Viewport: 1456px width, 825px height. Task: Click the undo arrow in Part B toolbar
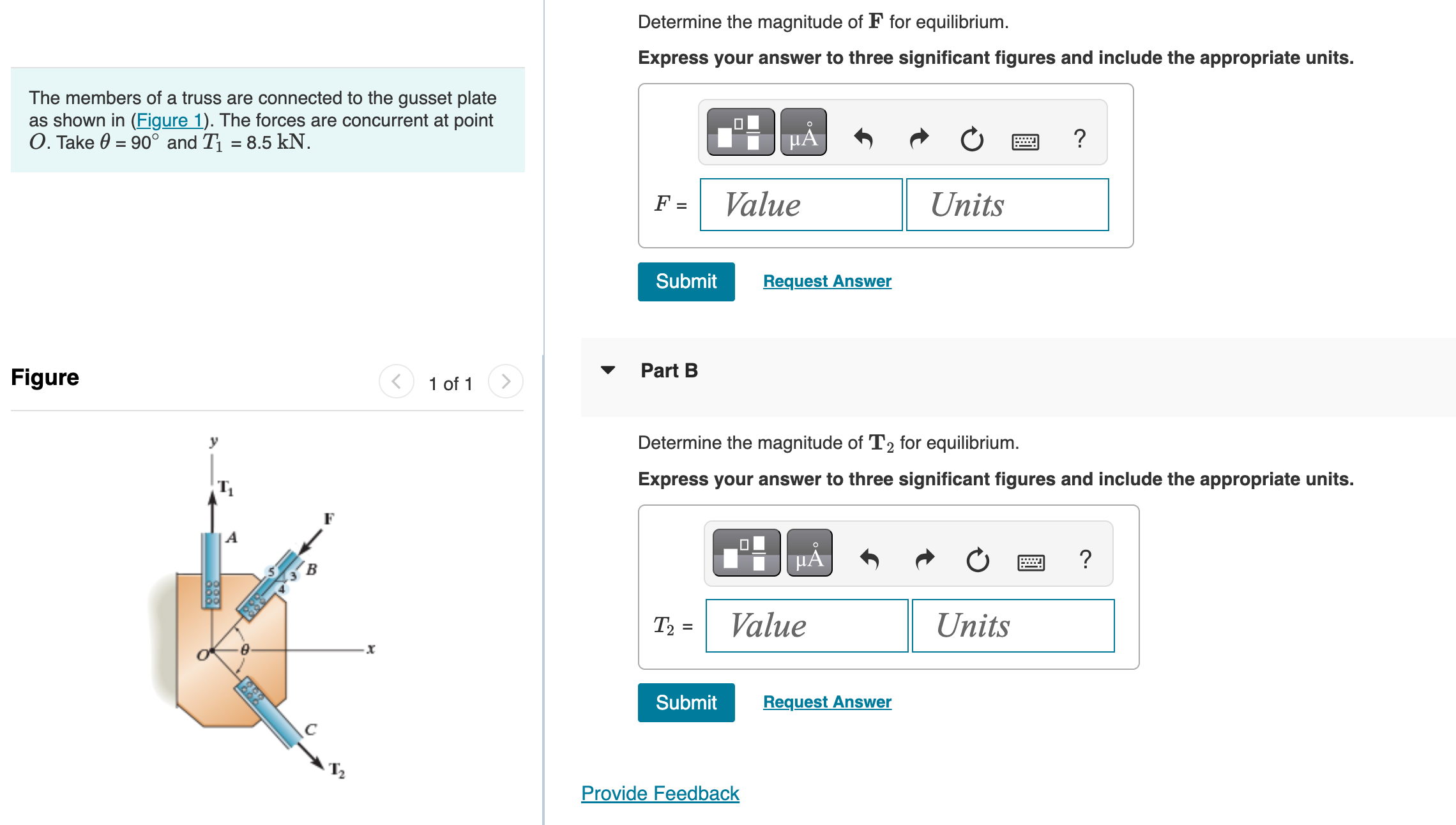(870, 558)
